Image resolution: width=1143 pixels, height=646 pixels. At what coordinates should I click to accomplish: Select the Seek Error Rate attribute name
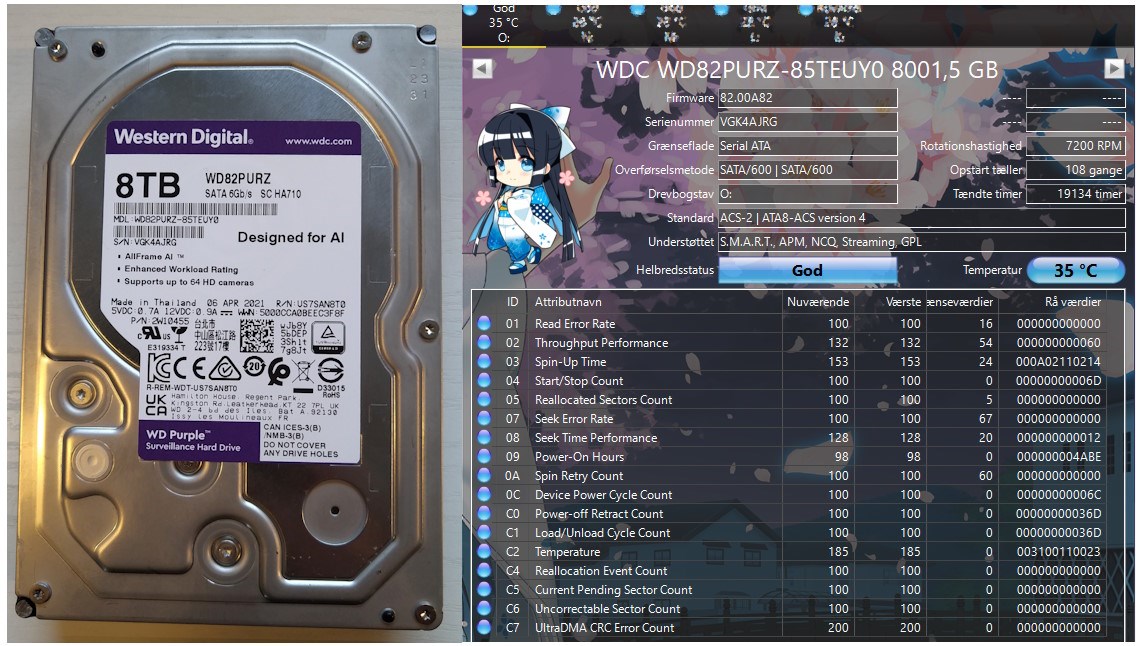coord(574,419)
